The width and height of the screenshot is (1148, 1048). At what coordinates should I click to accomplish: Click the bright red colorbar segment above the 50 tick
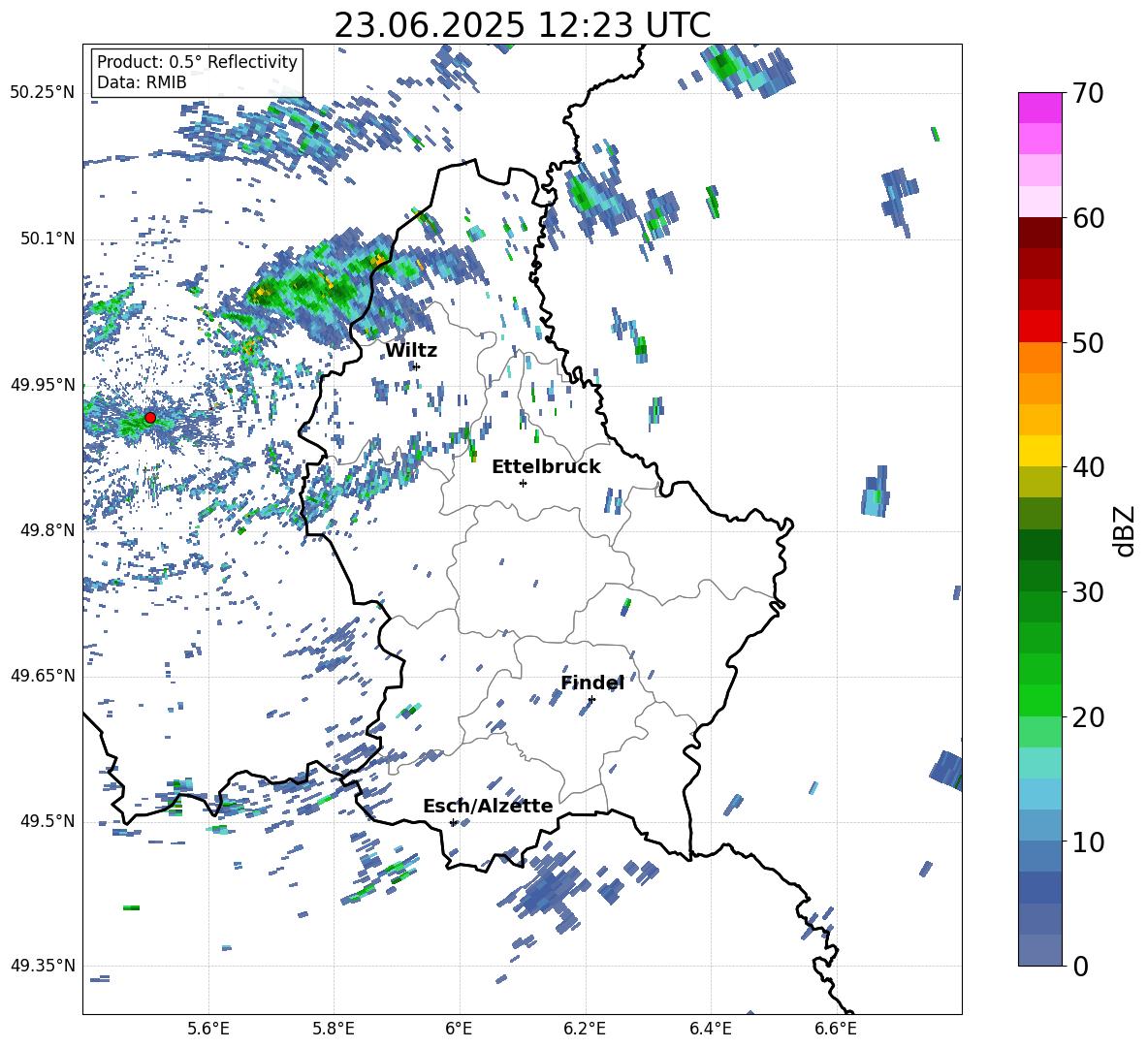pyautogui.click(x=1039, y=327)
